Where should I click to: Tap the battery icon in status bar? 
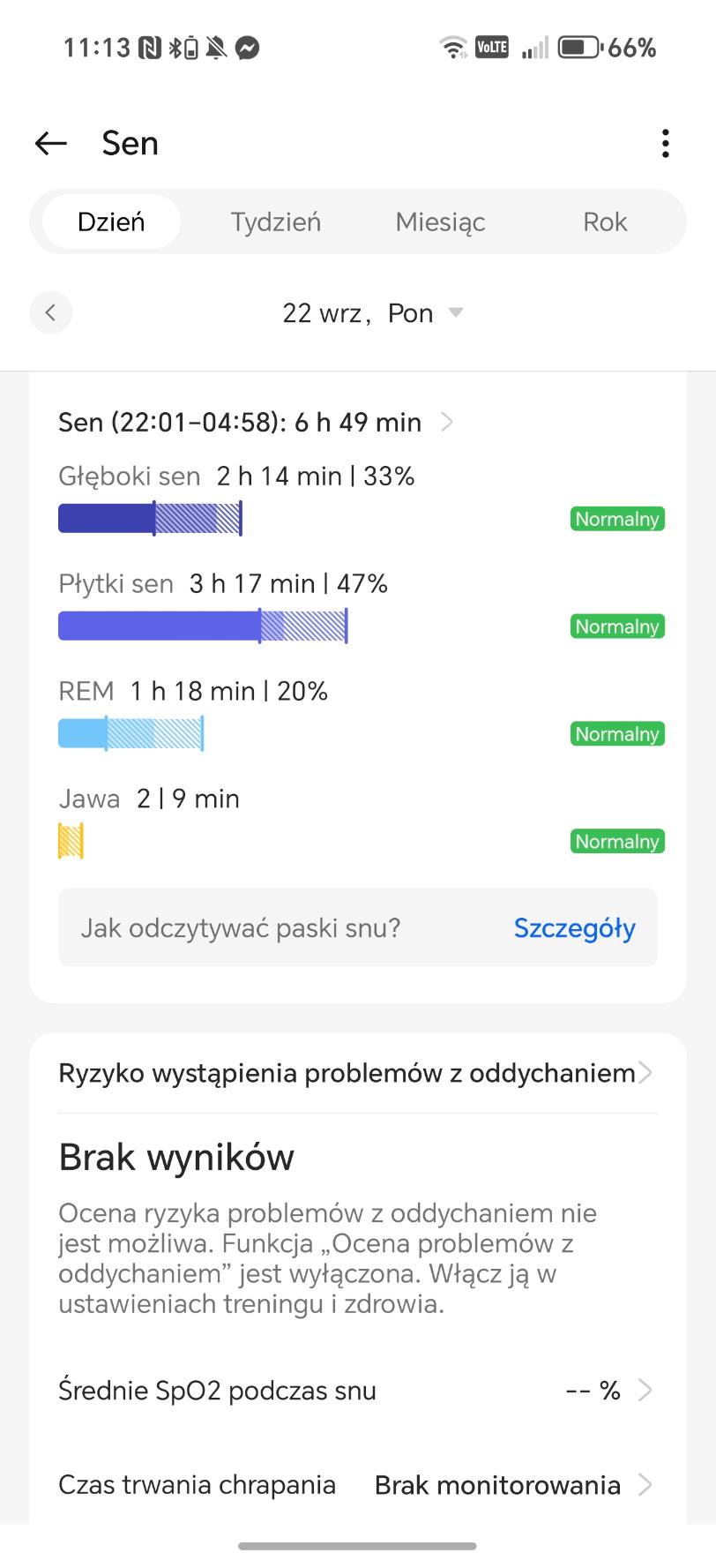[x=579, y=48]
